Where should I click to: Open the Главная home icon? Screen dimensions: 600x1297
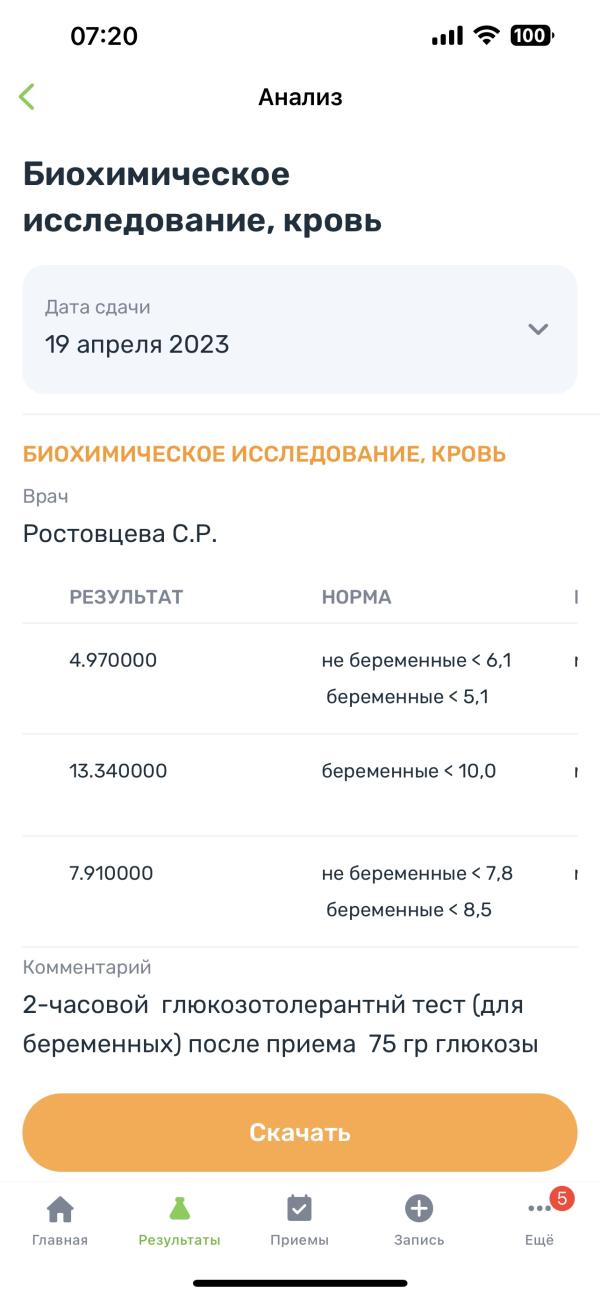click(60, 1208)
